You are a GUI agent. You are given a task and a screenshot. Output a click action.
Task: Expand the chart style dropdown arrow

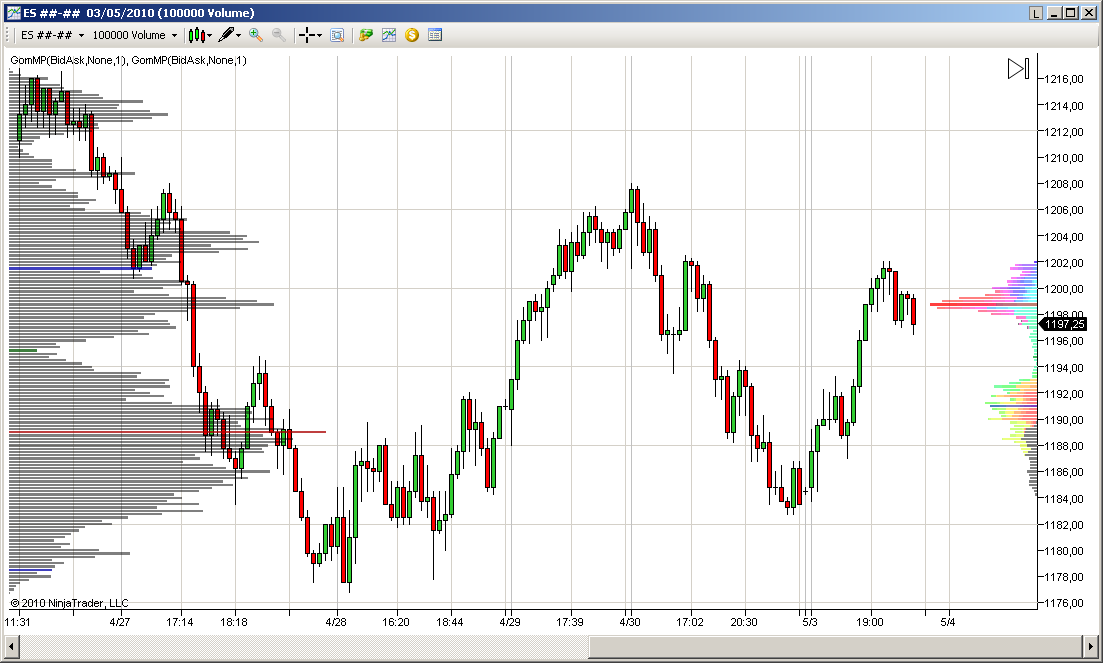click(x=210, y=35)
